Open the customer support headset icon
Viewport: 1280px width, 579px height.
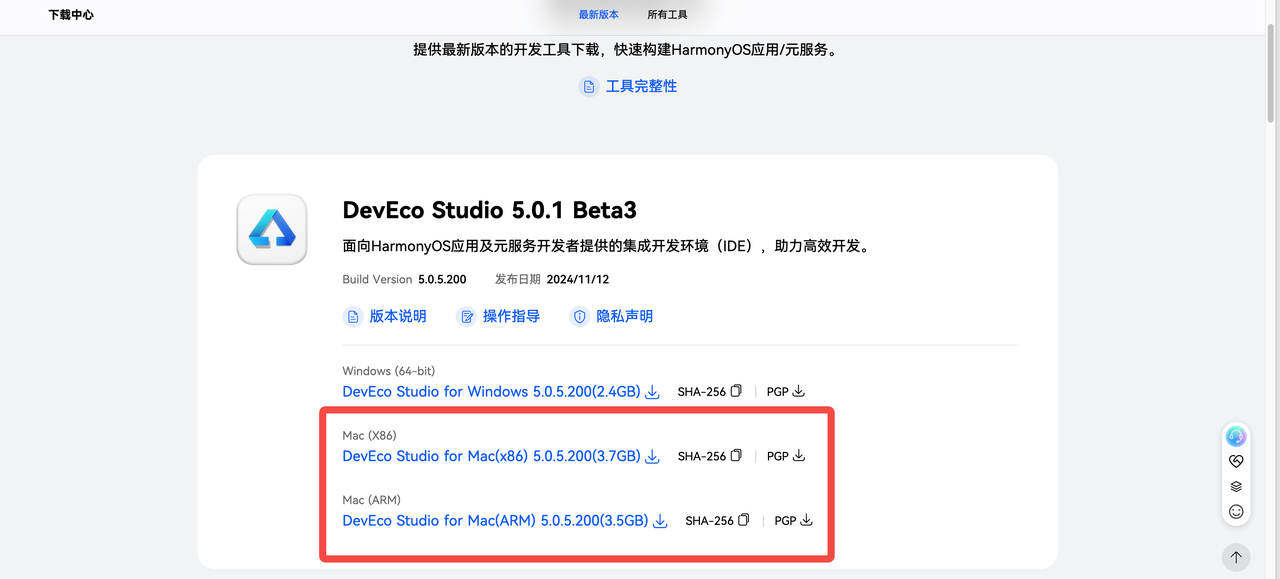click(1236, 437)
